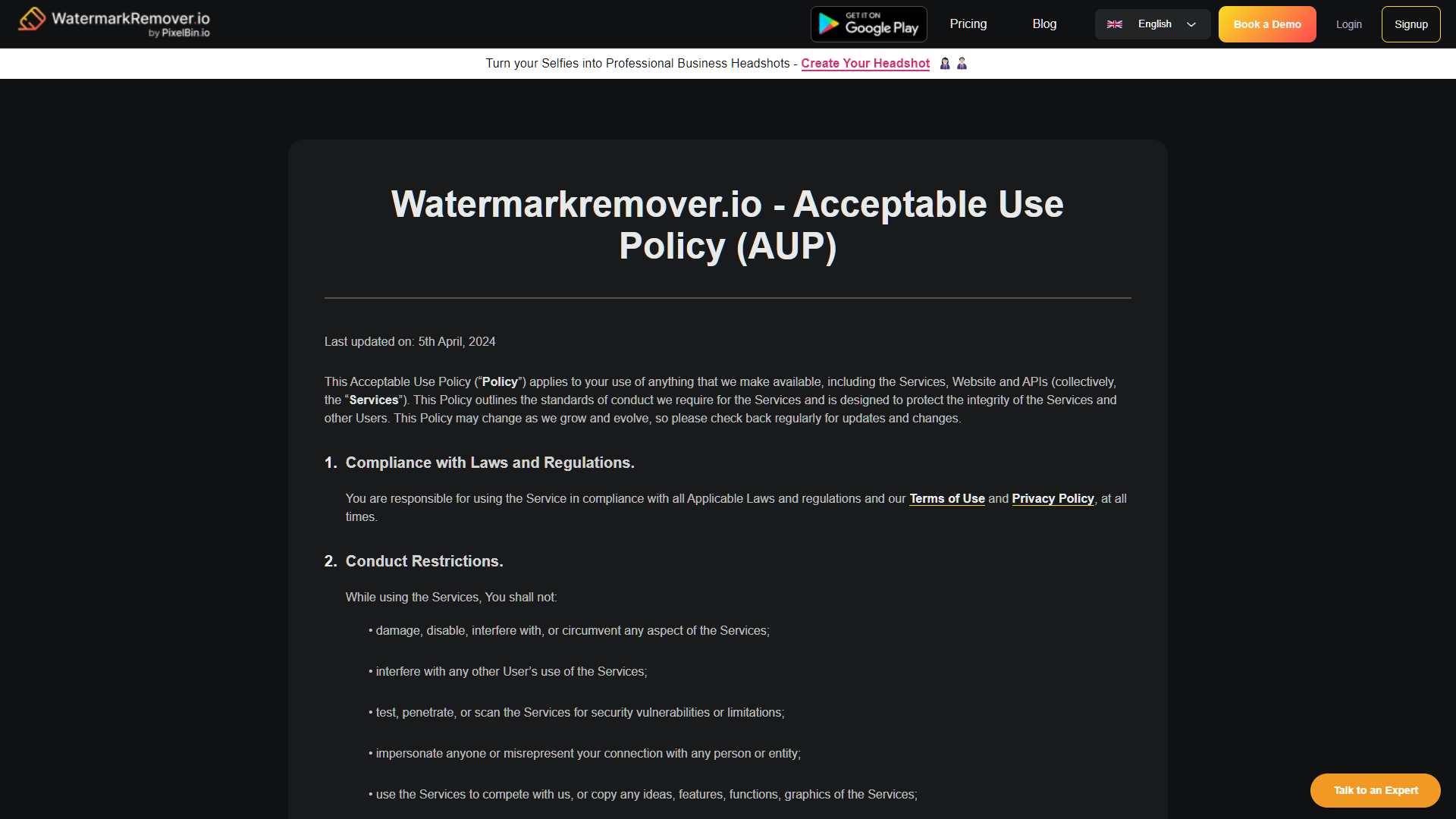Click the WatermarkRemover.io wordmark text
Image resolution: width=1456 pixels, height=819 pixels.
(130, 18)
